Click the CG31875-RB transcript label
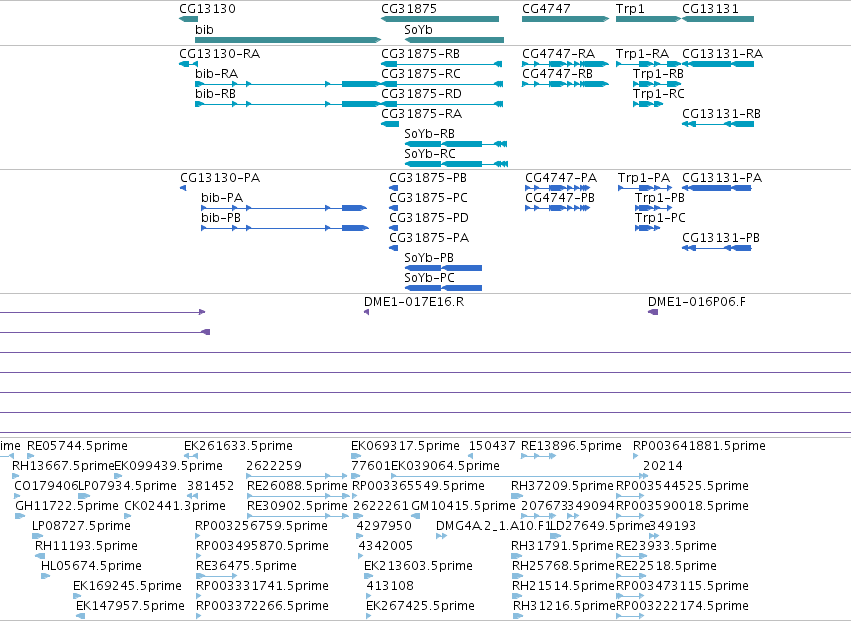Screen dimensions: 851x621 421,54
